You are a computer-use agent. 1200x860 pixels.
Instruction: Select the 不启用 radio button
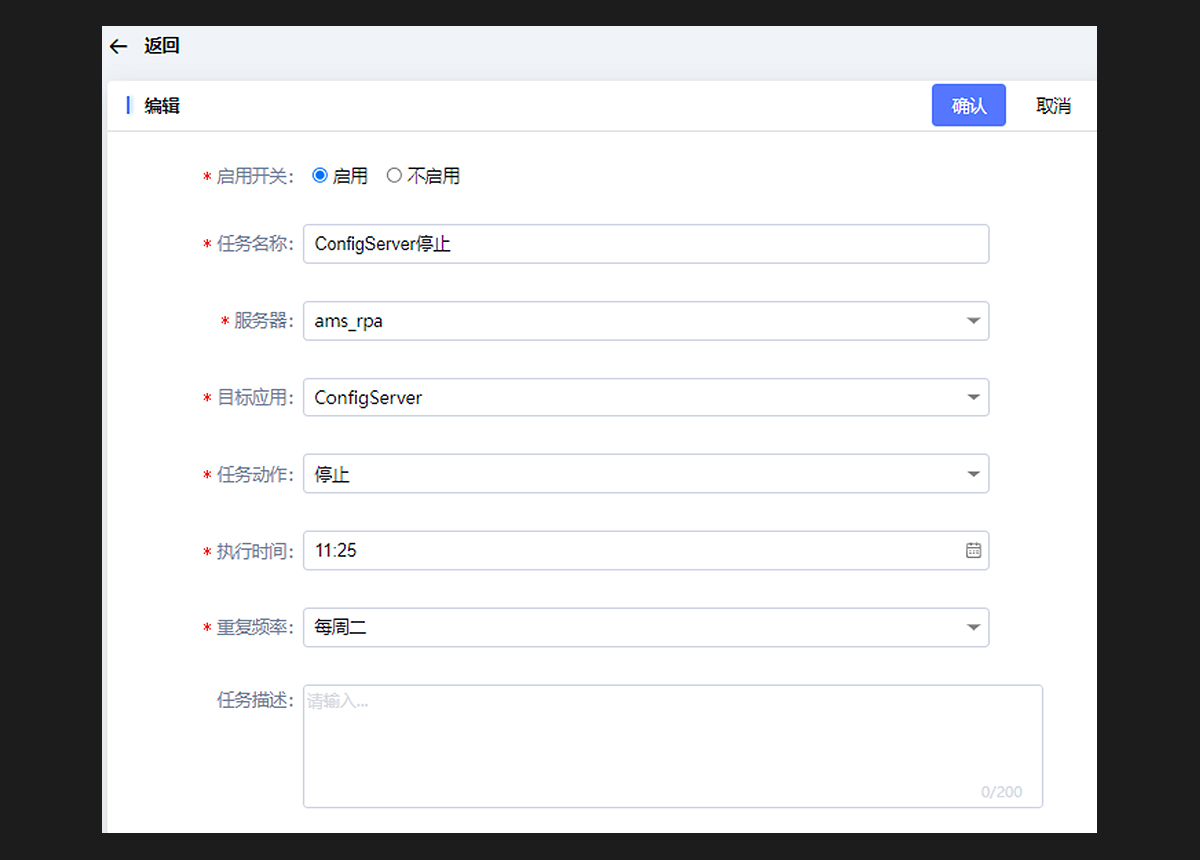[x=394, y=175]
